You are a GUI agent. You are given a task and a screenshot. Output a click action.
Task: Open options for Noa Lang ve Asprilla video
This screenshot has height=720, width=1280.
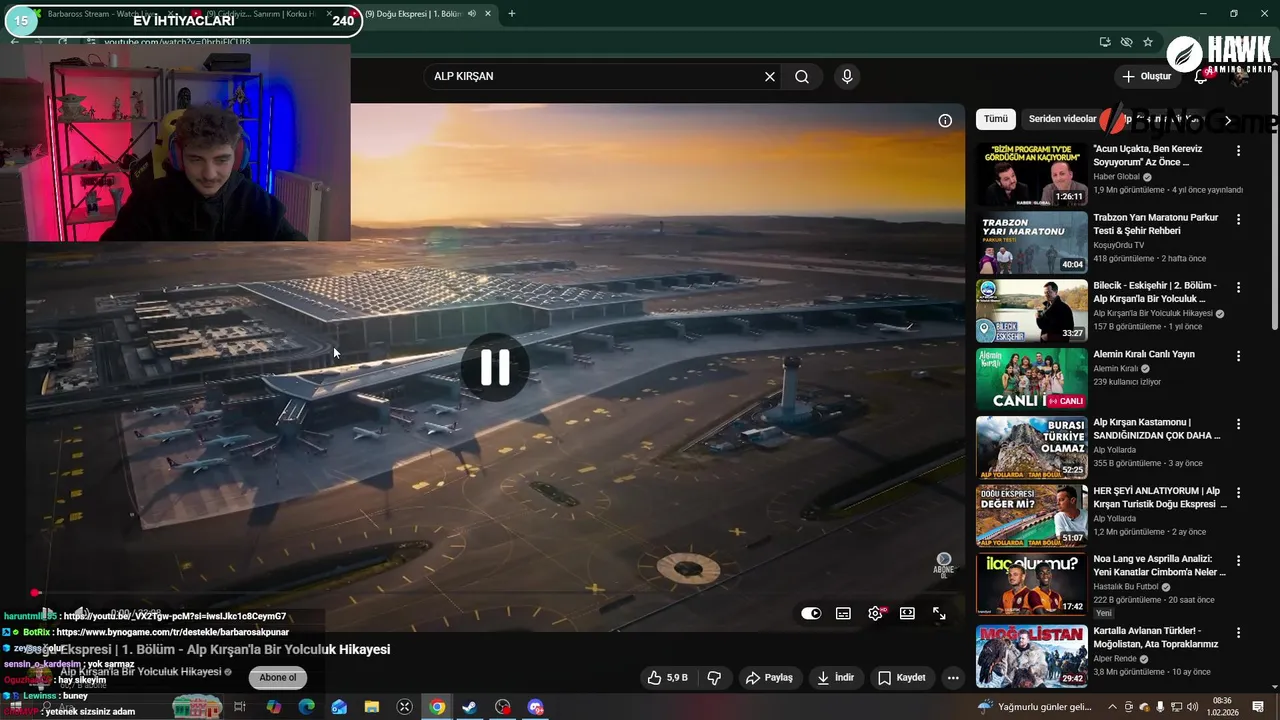pyautogui.click(x=1238, y=561)
